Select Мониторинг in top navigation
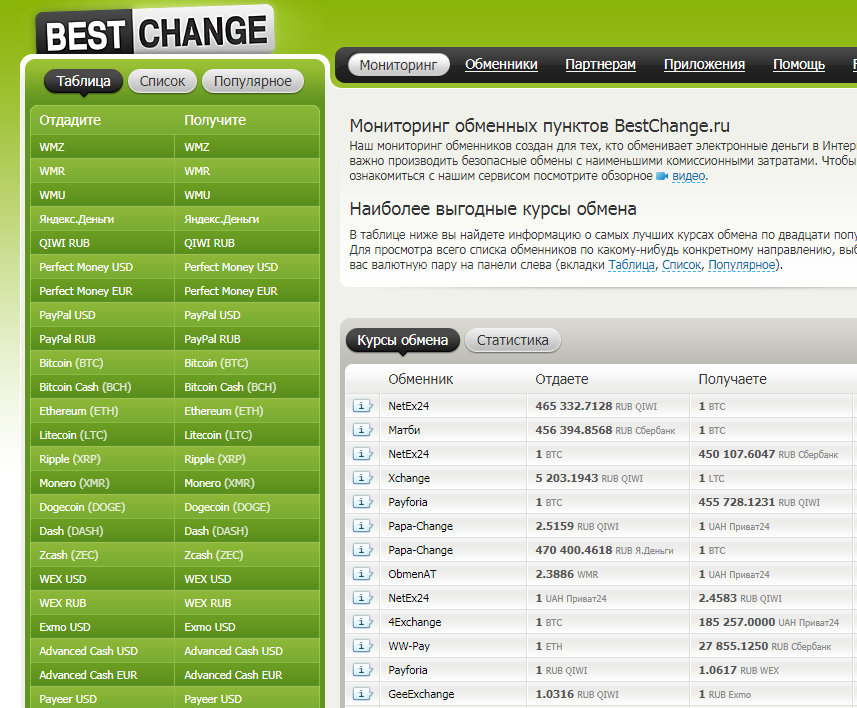The height and width of the screenshot is (708, 857). pos(398,65)
